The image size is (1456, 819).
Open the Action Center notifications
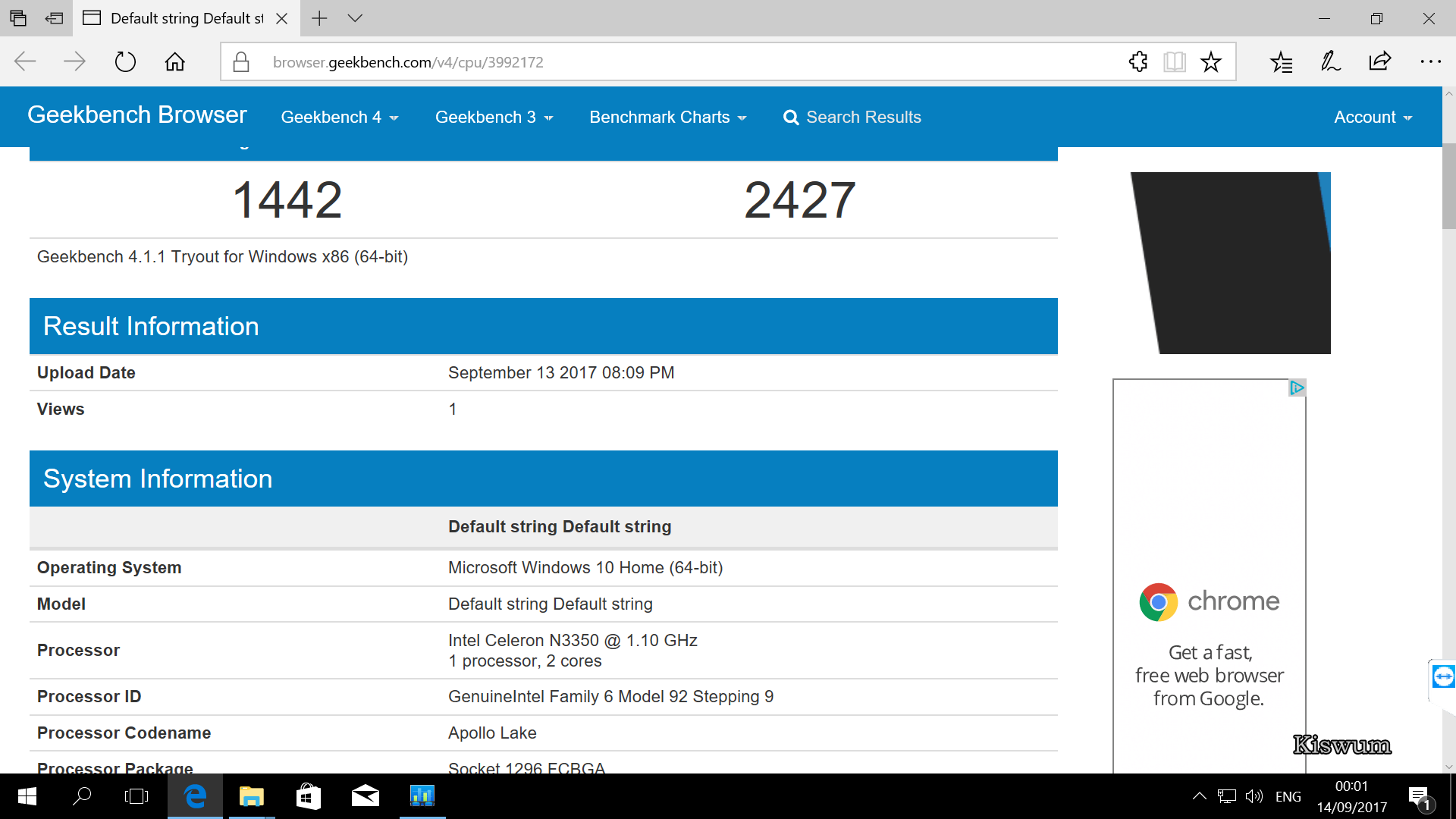1420,797
